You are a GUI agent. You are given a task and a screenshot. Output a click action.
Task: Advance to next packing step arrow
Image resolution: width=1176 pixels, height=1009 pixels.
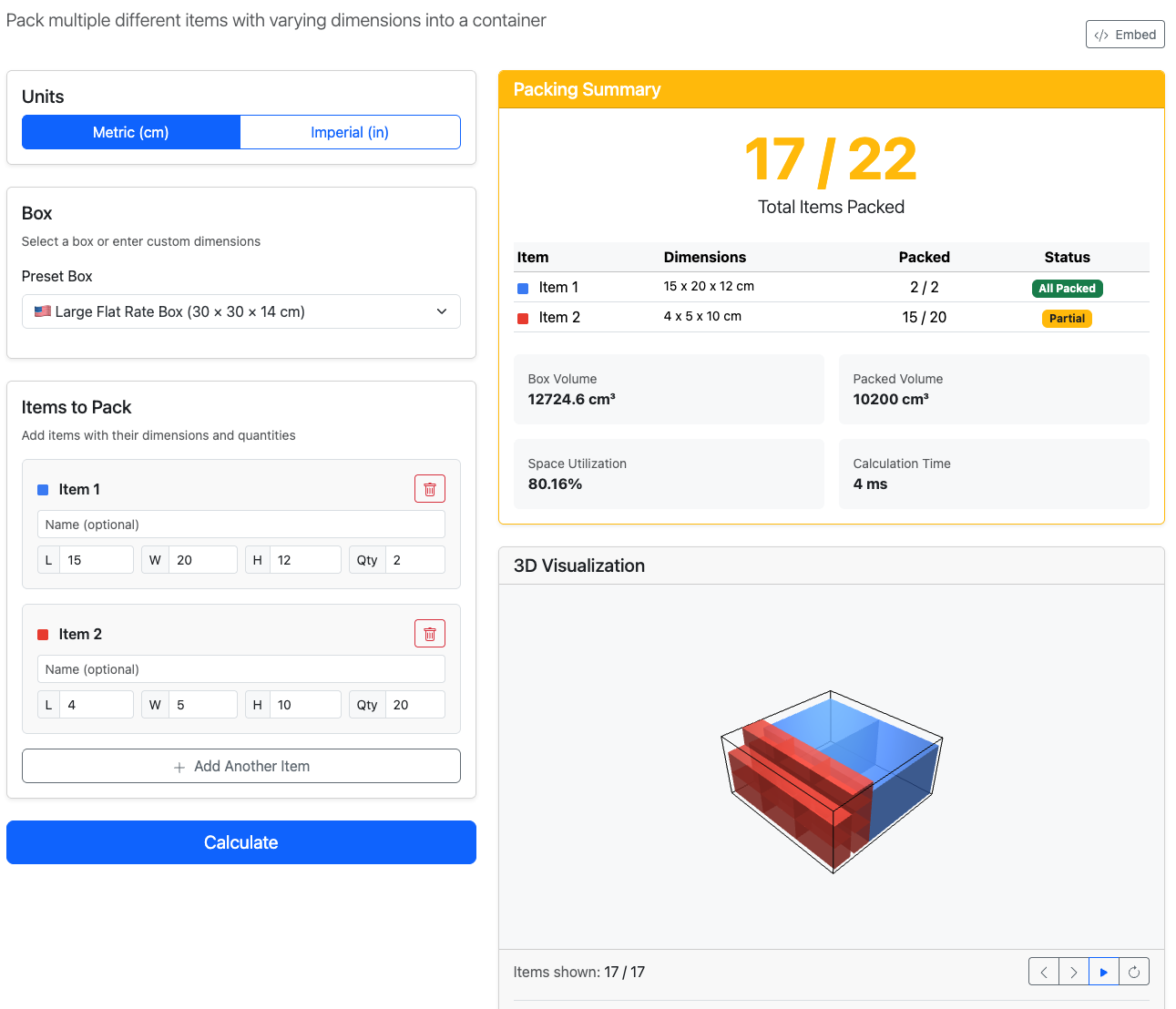click(x=1074, y=972)
